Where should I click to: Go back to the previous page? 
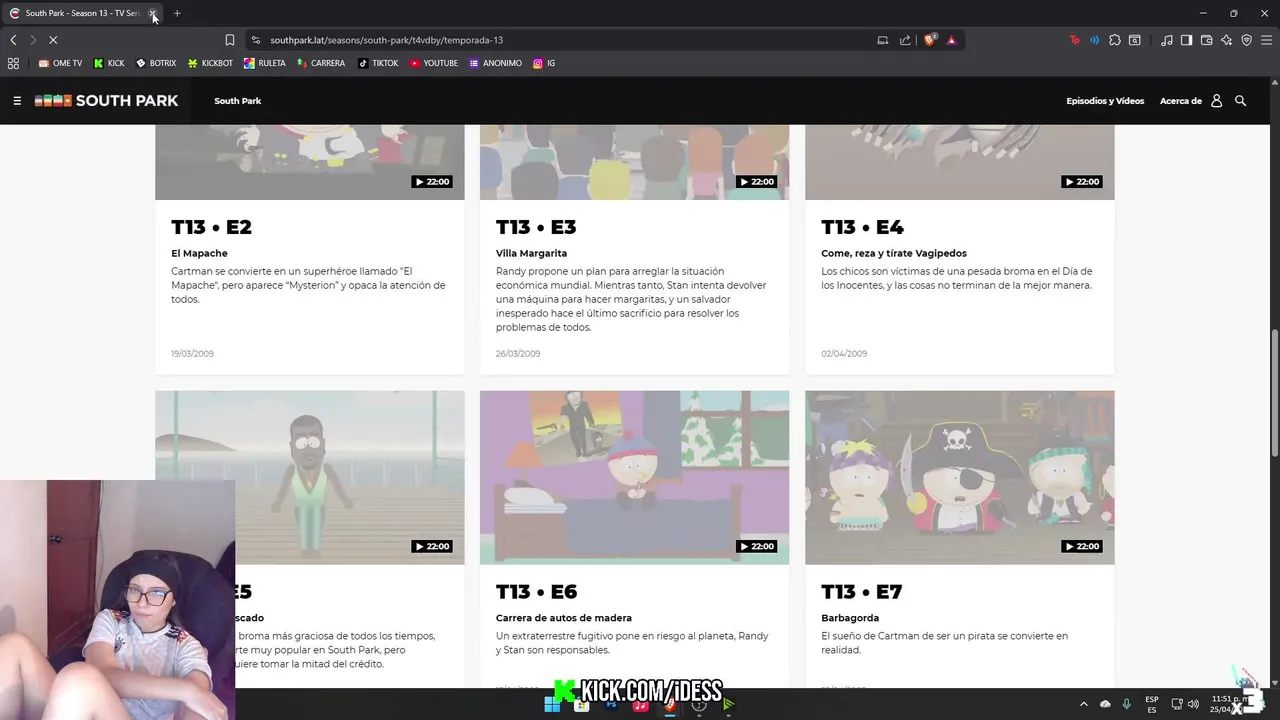[x=13, y=40]
